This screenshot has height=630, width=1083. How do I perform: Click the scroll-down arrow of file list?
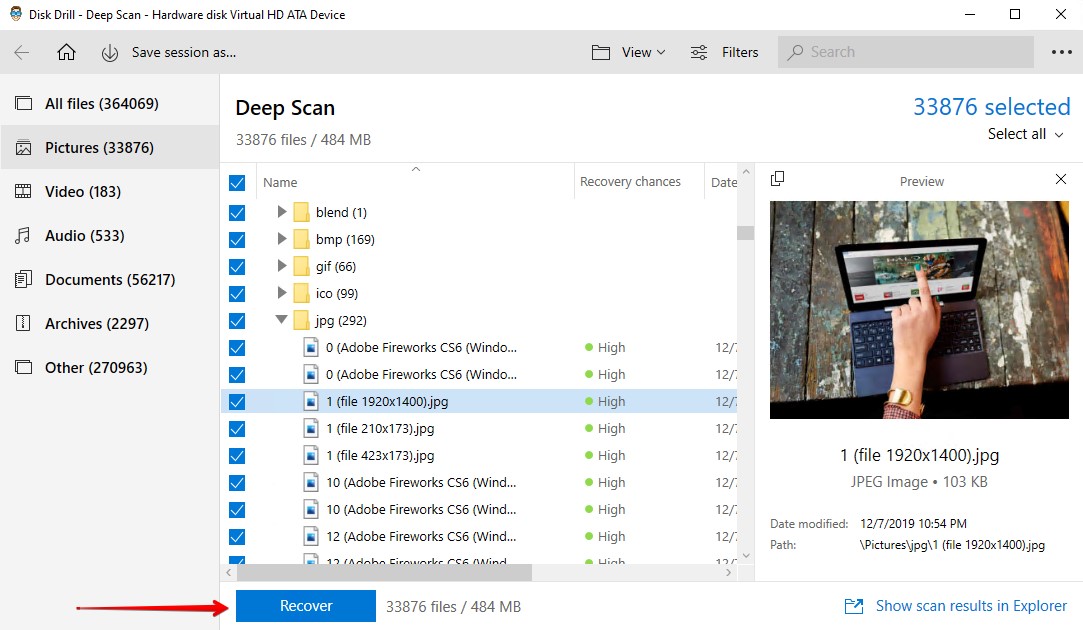(745, 555)
